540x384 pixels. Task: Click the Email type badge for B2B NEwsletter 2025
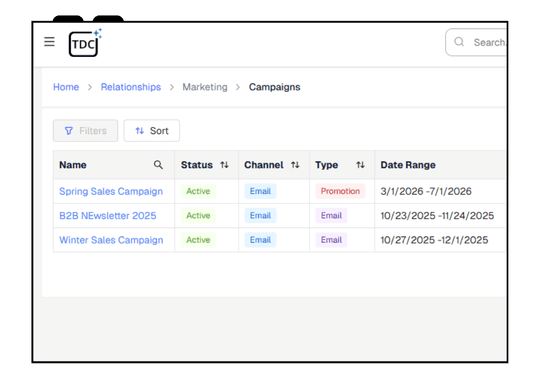(x=331, y=216)
